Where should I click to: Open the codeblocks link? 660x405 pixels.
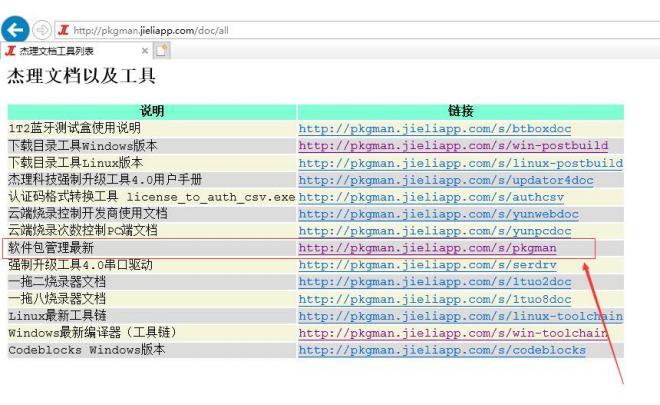pos(442,350)
